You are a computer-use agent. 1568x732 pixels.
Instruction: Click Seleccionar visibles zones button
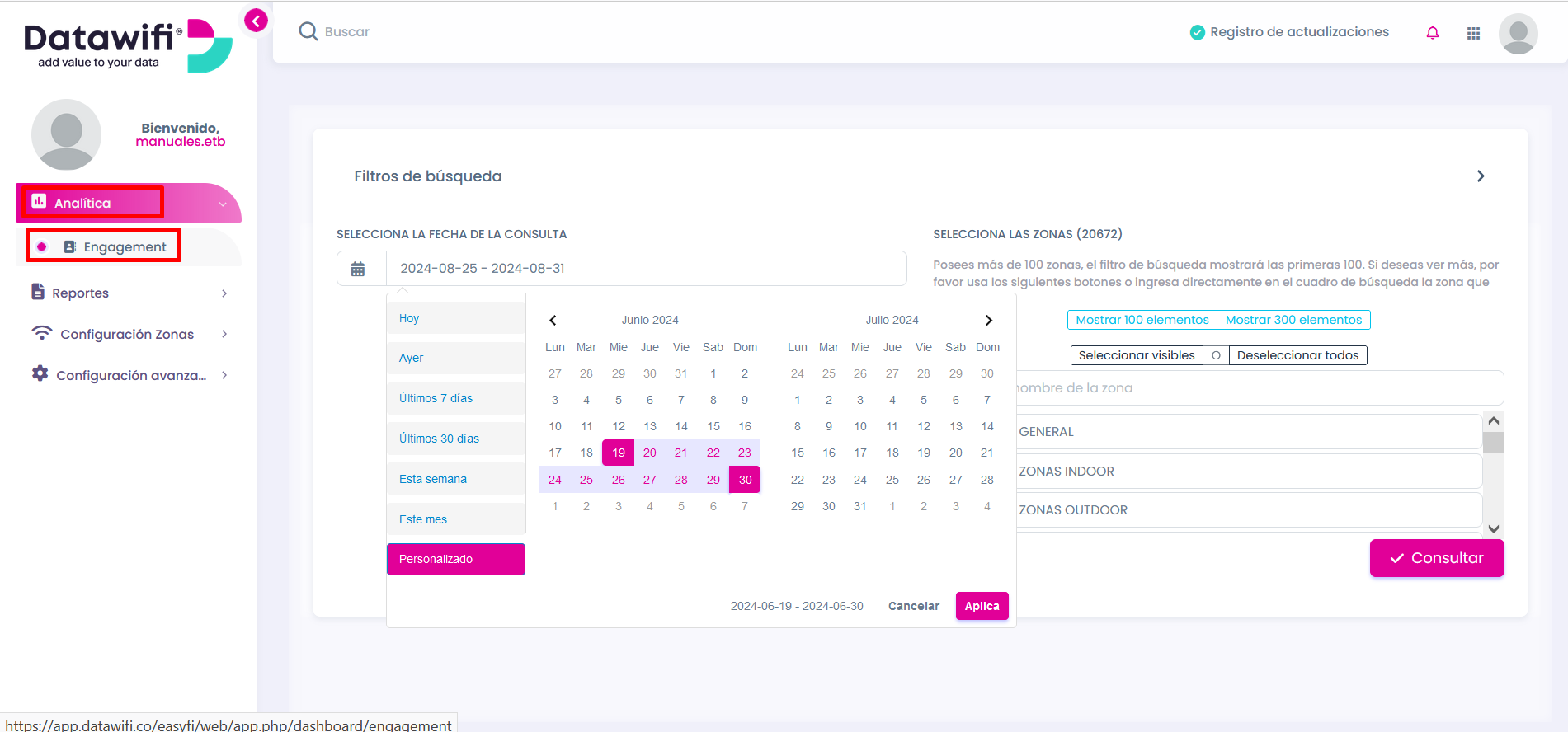pyautogui.click(x=1137, y=355)
